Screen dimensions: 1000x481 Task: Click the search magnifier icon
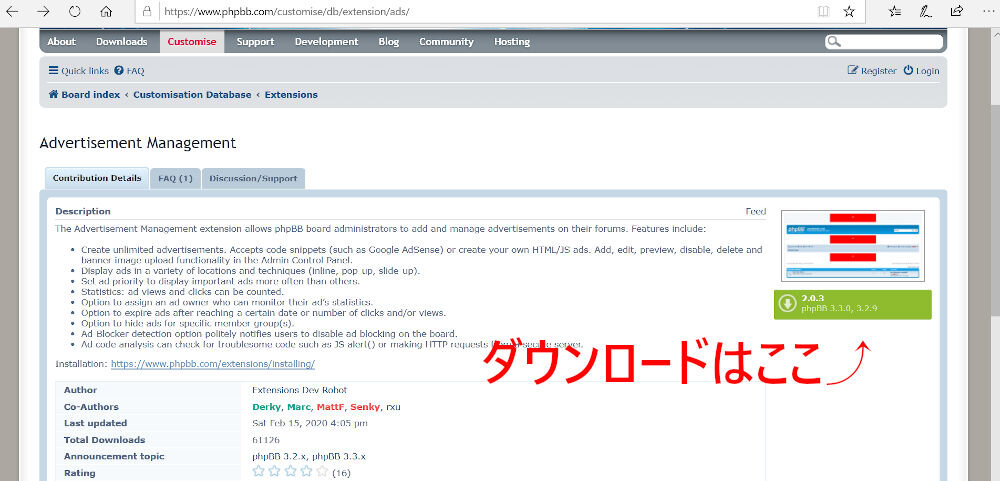[x=833, y=42]
